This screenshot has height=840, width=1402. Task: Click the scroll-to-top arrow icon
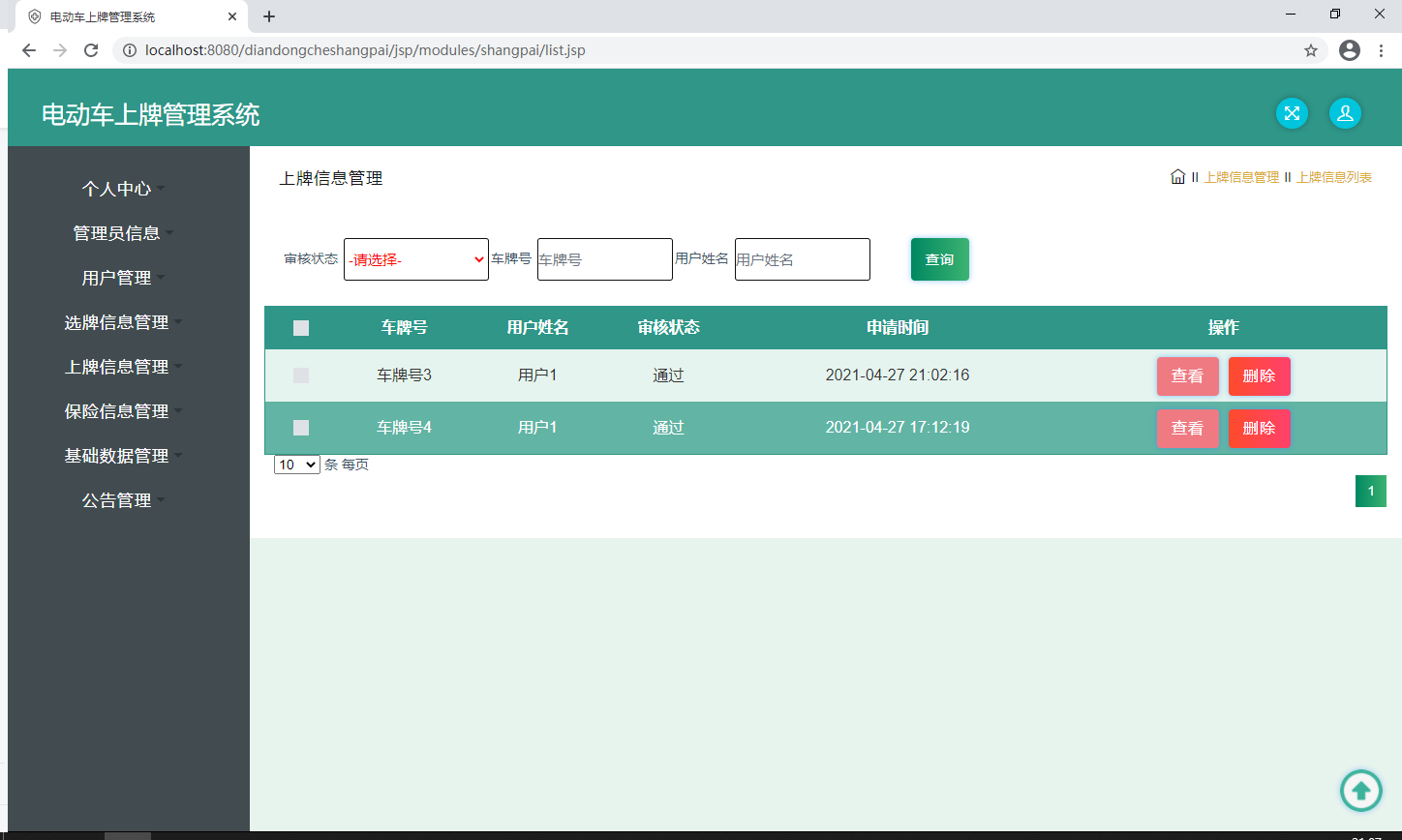click(1361, 791)
